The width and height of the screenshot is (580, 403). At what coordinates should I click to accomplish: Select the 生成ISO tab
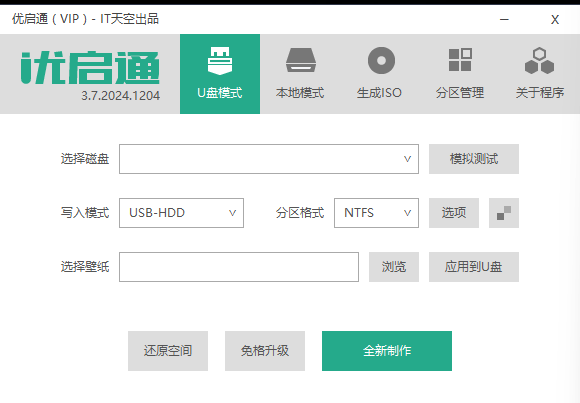[x=380, y=74]
